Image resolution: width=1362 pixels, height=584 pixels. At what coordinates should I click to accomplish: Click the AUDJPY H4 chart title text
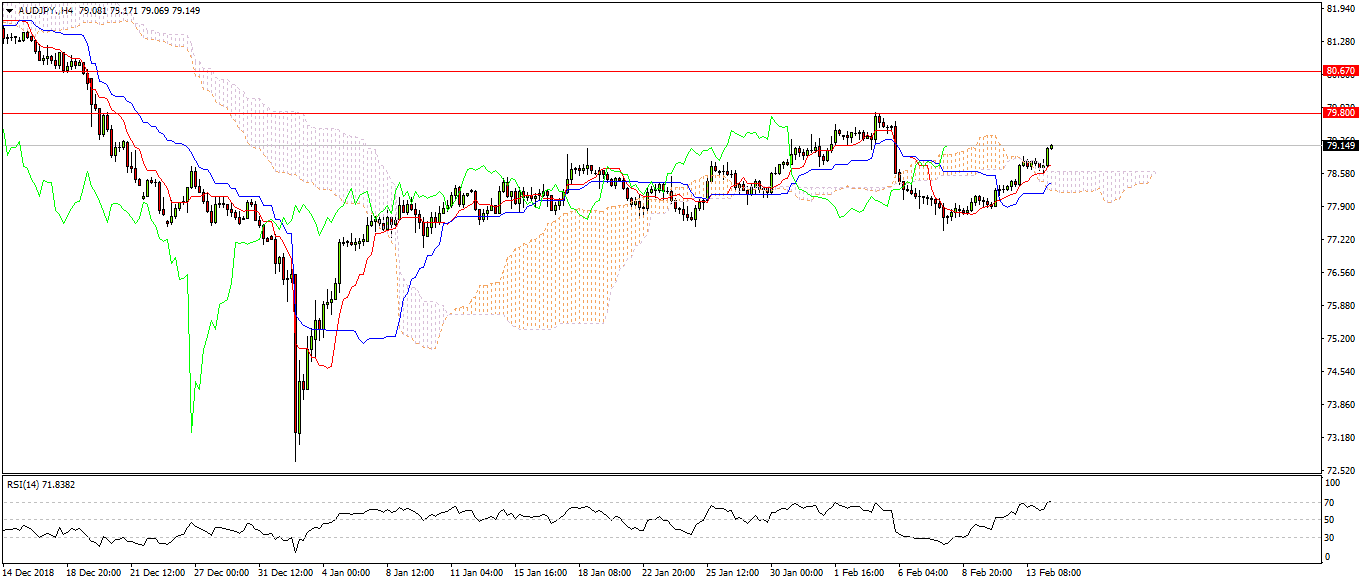point(46,10)
